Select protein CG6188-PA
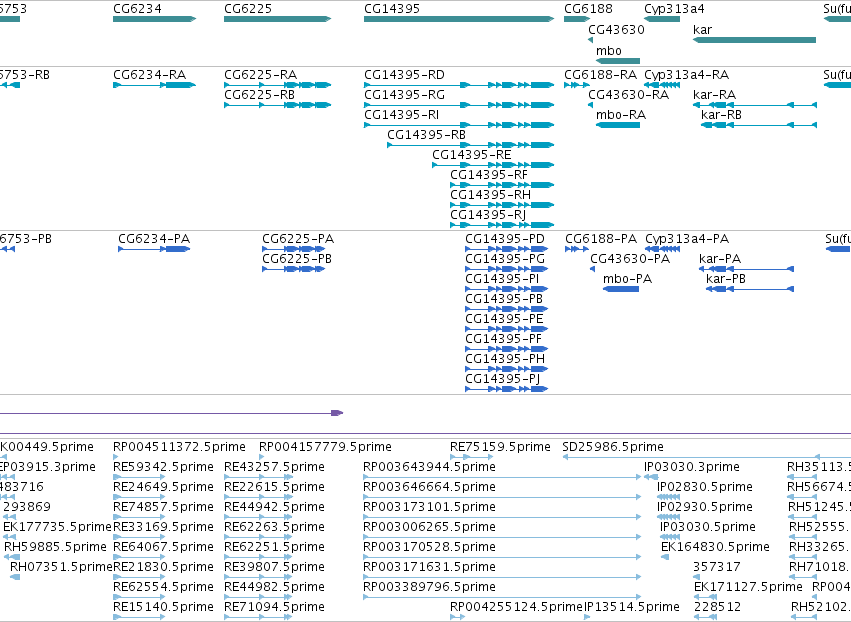 tap(601, 239)
